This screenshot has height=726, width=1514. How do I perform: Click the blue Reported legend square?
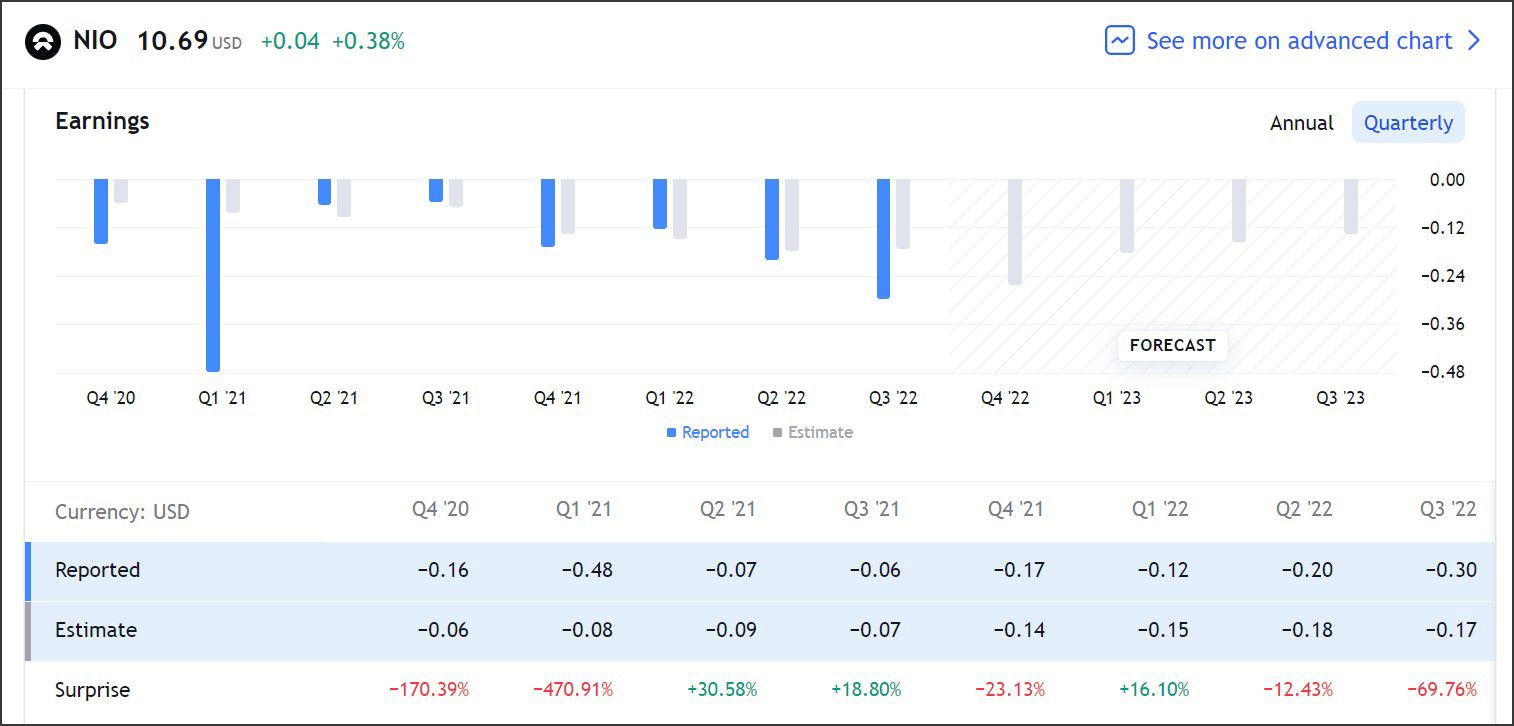pos(672,433)
